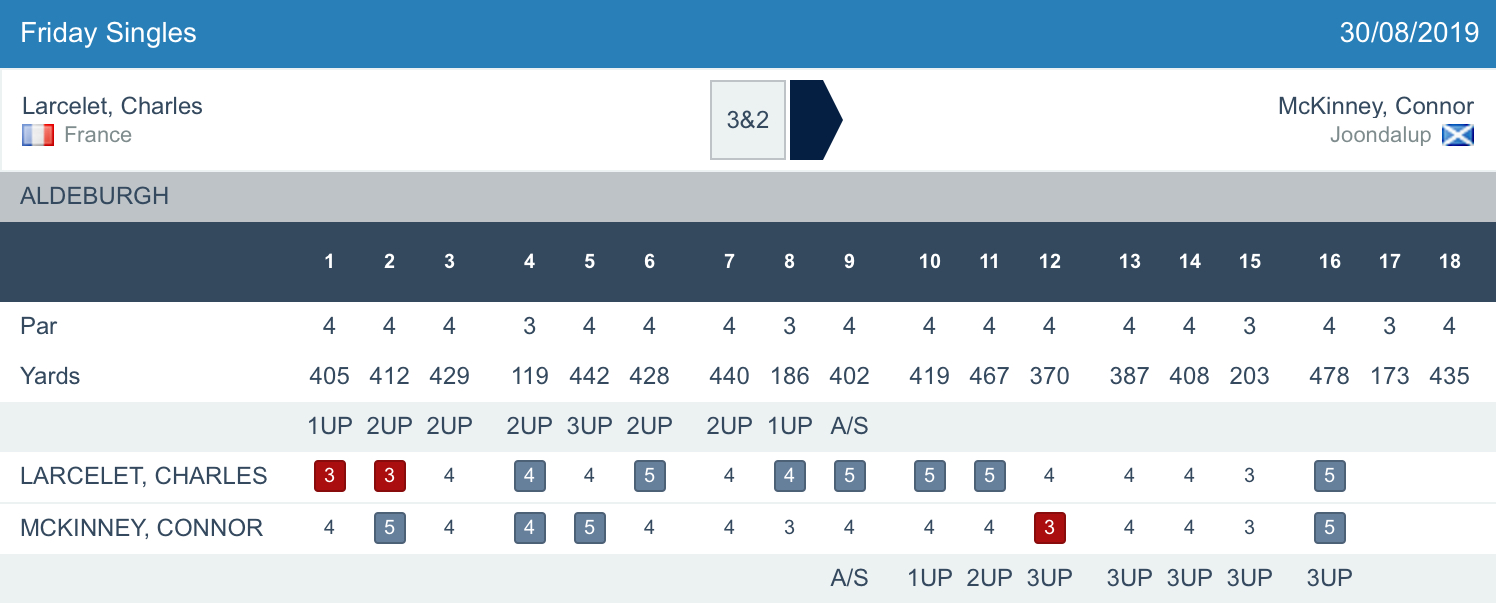The width and height of the screenshot is (1496, 603).
Task: Open player McKinney, Connor name link
Action: [x=1375, y=106]
